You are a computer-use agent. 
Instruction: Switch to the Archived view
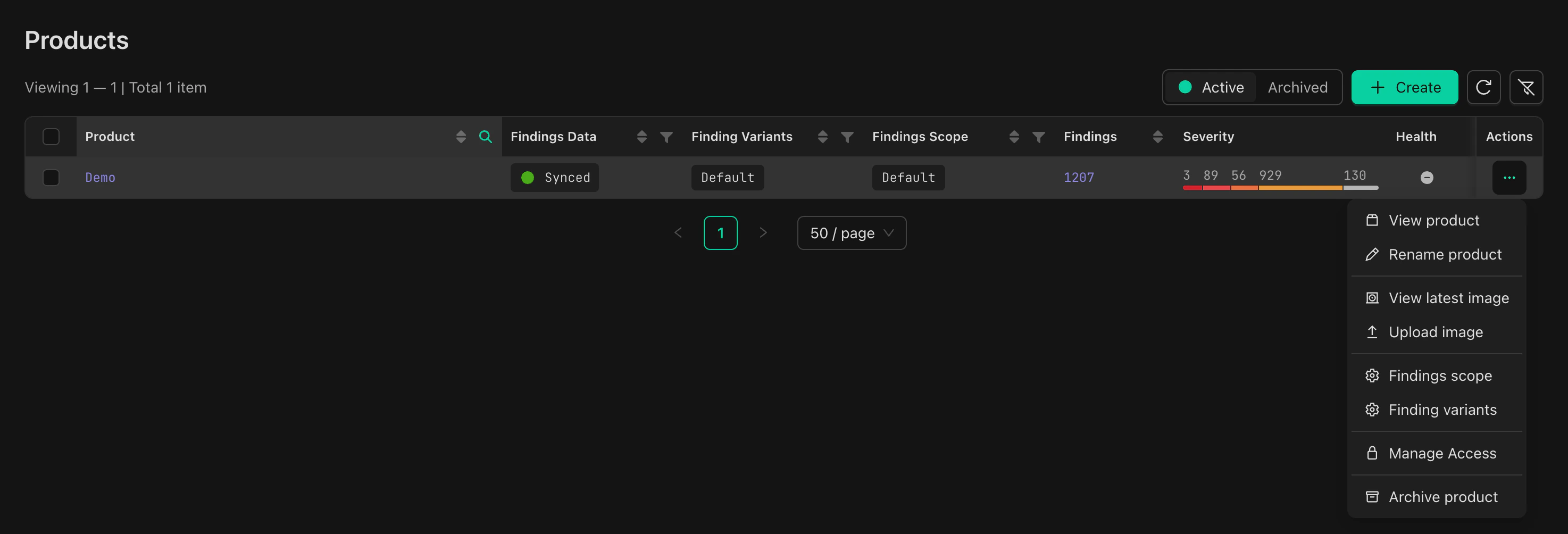(1297, 87)
